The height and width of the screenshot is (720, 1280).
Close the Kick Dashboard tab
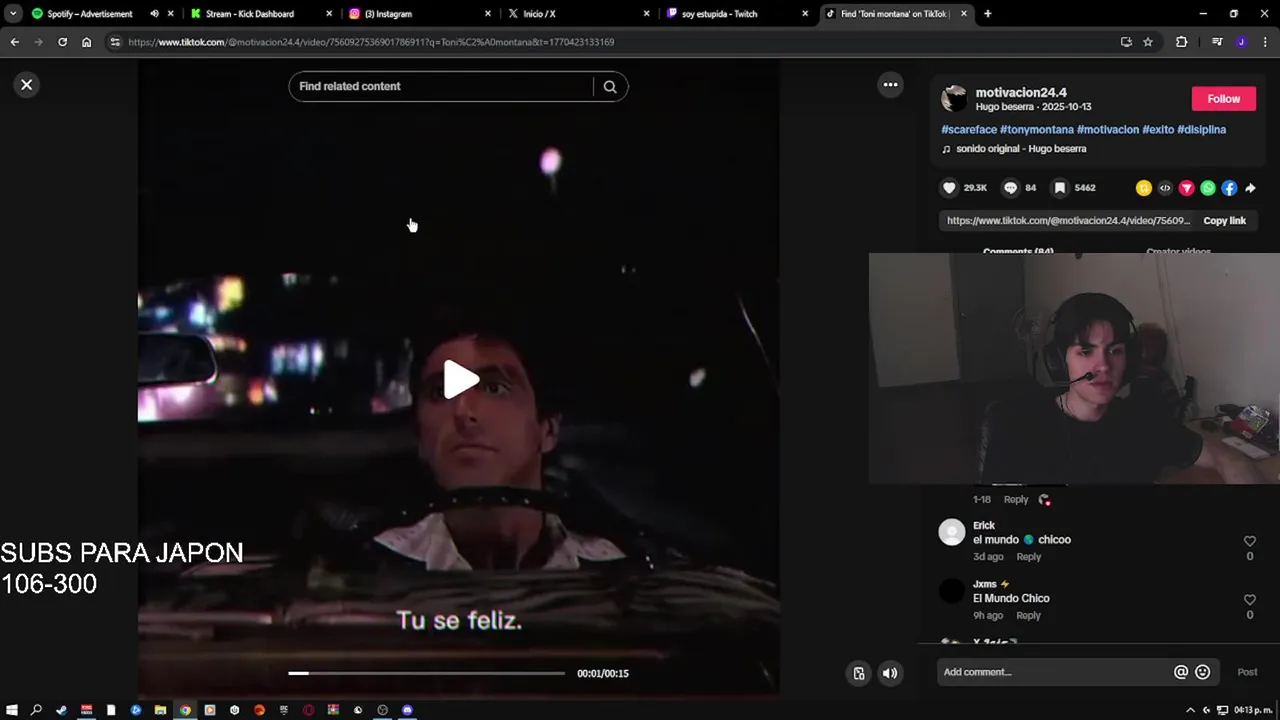tap(329, 14)
